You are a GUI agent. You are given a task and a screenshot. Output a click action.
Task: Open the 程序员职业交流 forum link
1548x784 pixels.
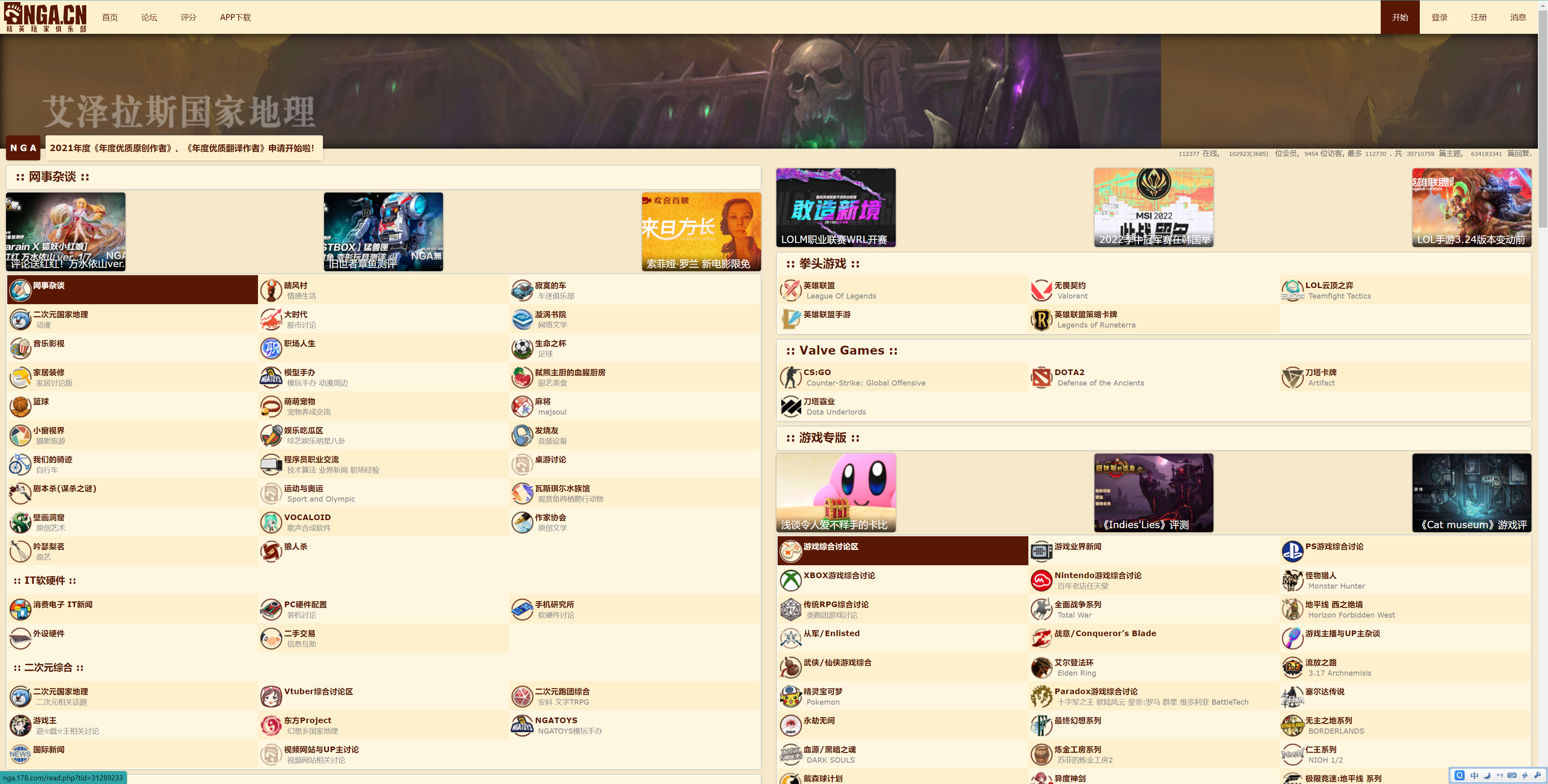point(311,459)
